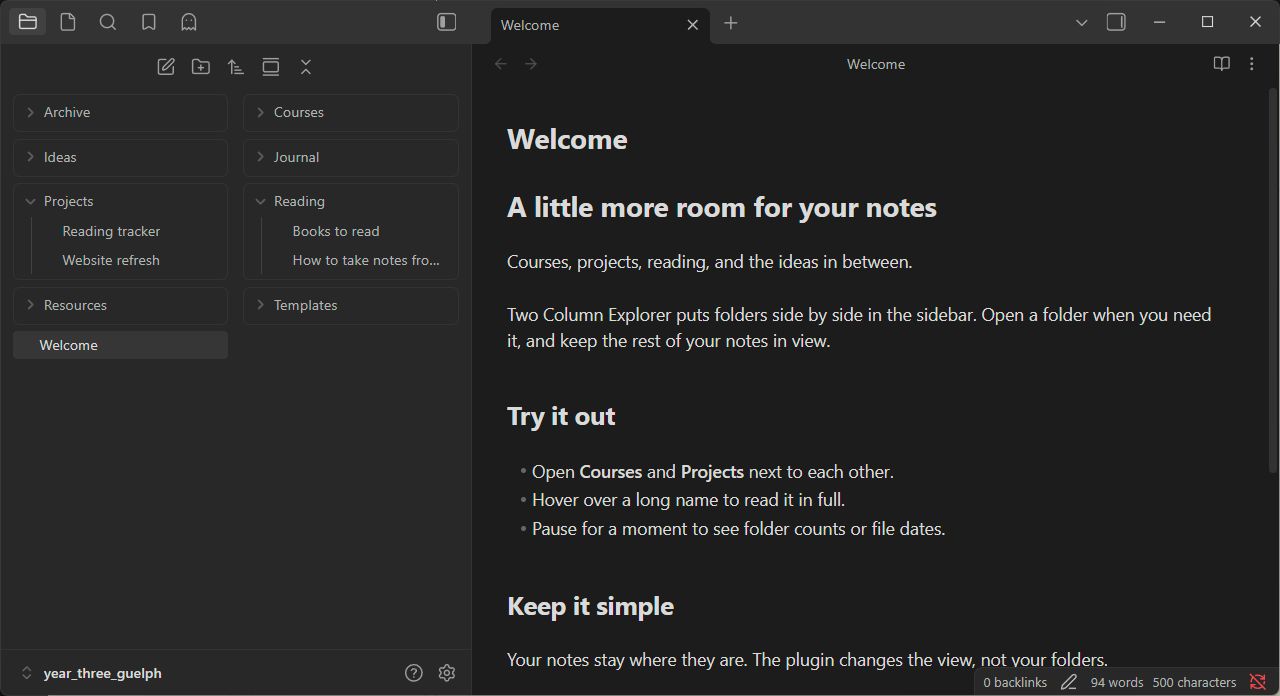1280x696 pixels.
Task: Change the sort order
Action: 236,67
